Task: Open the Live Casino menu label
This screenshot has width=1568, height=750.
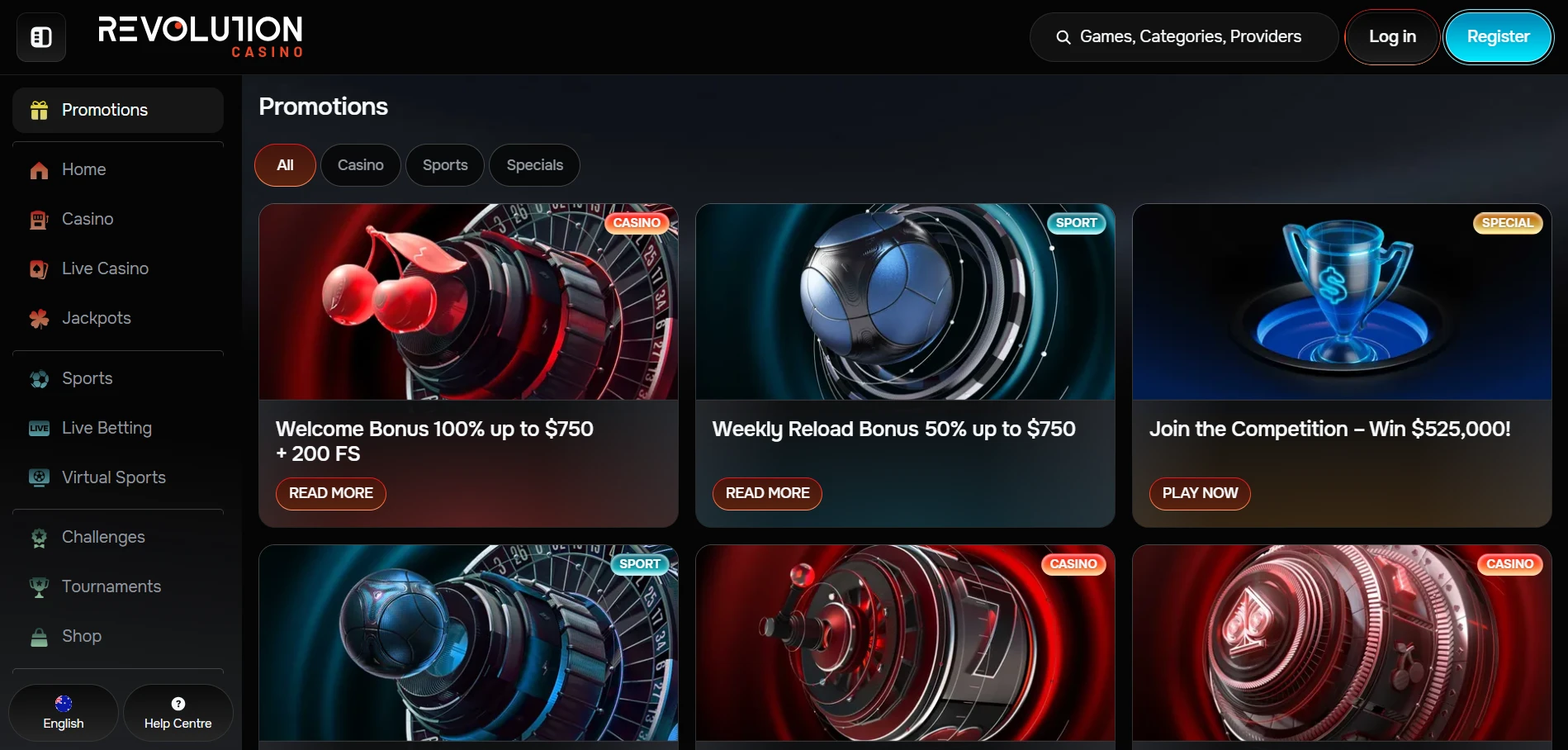Action: pyautogui.click(x=105, y=268)
